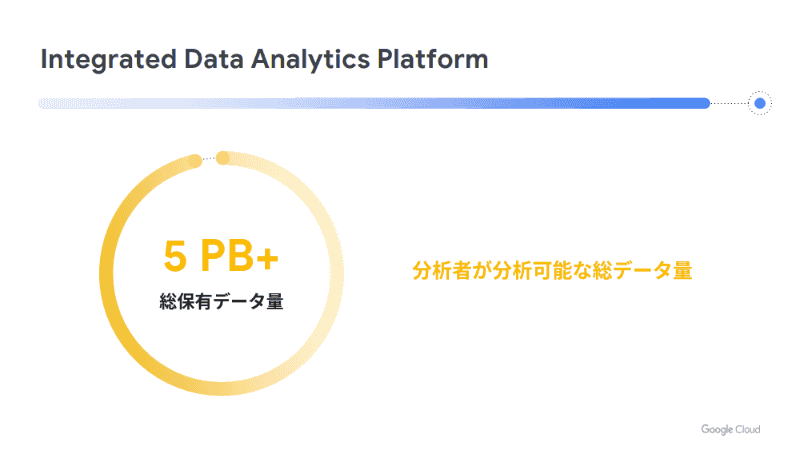Viewport: 800px width, 450px height.
Task: Click the orange 分析者が分析可能な総データ量 text
Action: tap(552, 271)
